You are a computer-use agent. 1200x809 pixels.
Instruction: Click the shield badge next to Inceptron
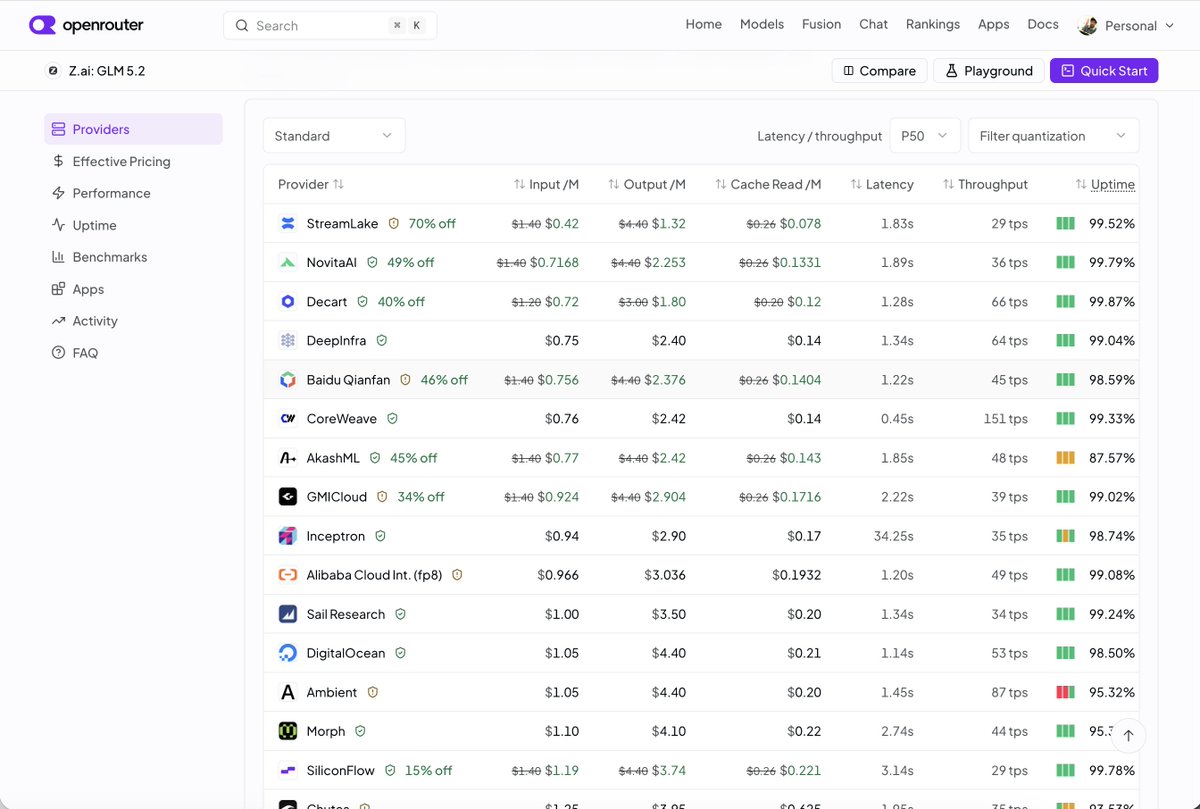click(x=380, y=536)
